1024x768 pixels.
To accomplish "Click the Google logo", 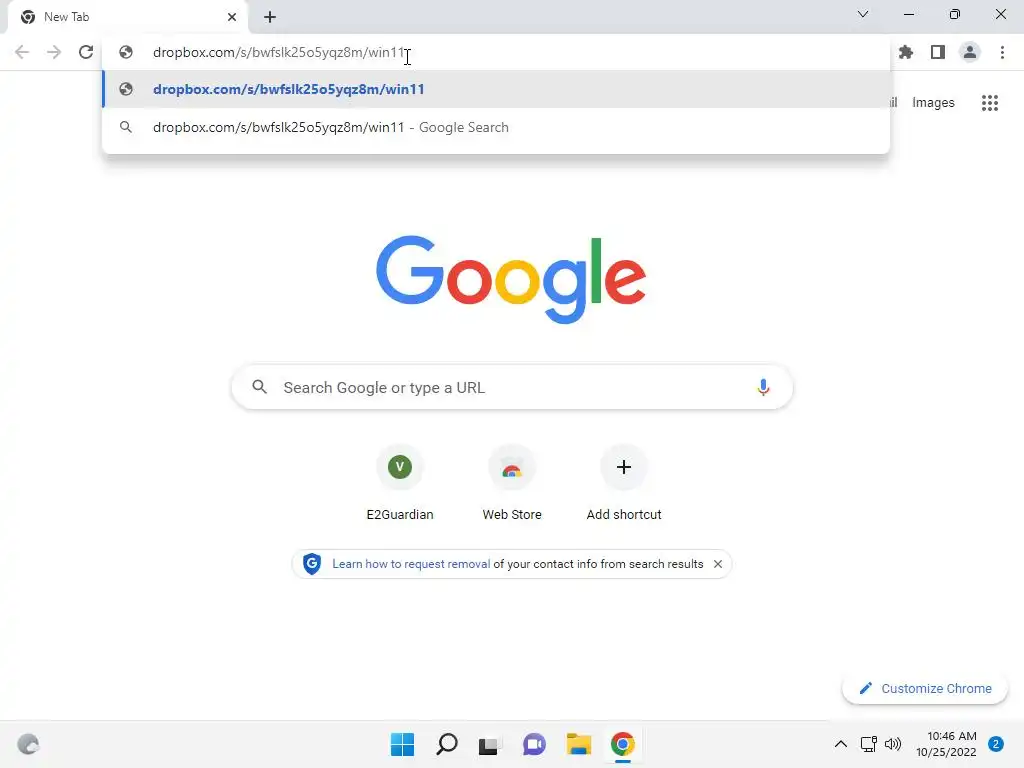I will [511, 280].
